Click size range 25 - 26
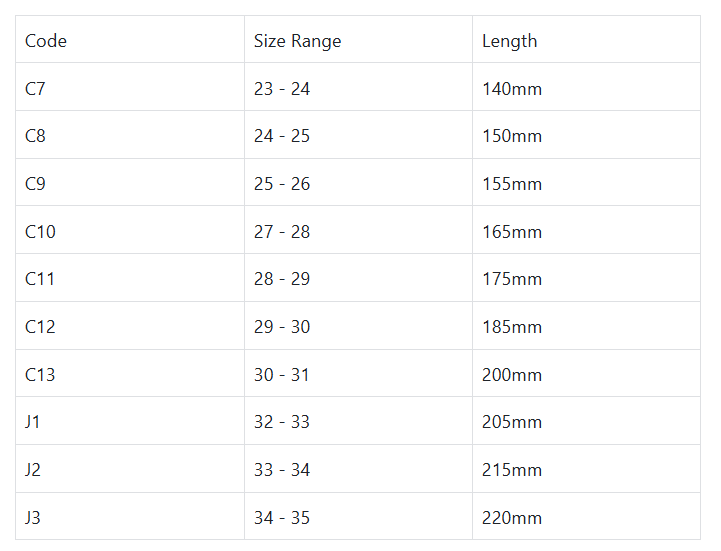Viewport: 721px width, 551px height. 282,184
